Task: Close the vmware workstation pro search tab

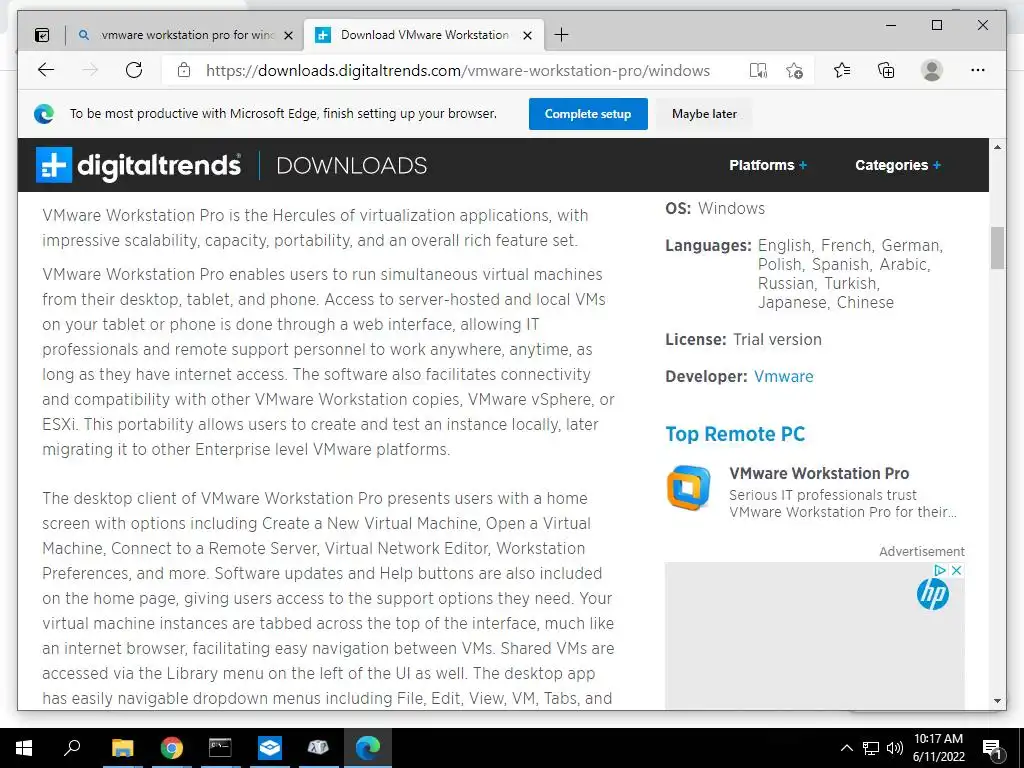Action: point(289,35)
